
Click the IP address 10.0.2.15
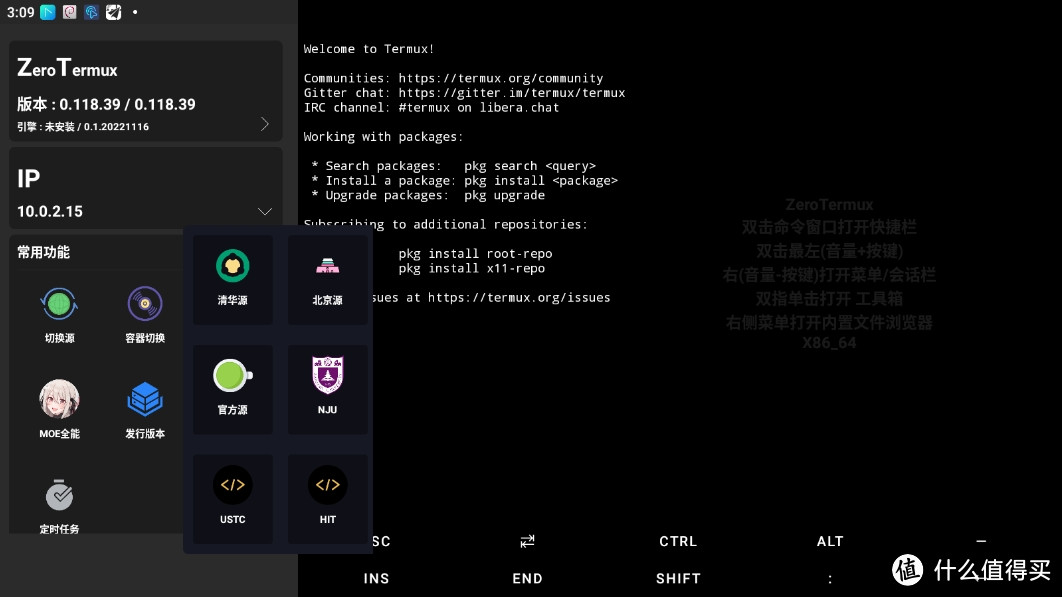(x=50, y=211)
